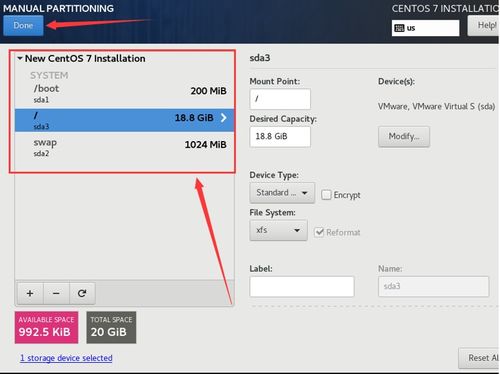Screen dimensions: 500x374
Task: Click the Label input field
Action: pyautogui.click(x=302, y=286)
